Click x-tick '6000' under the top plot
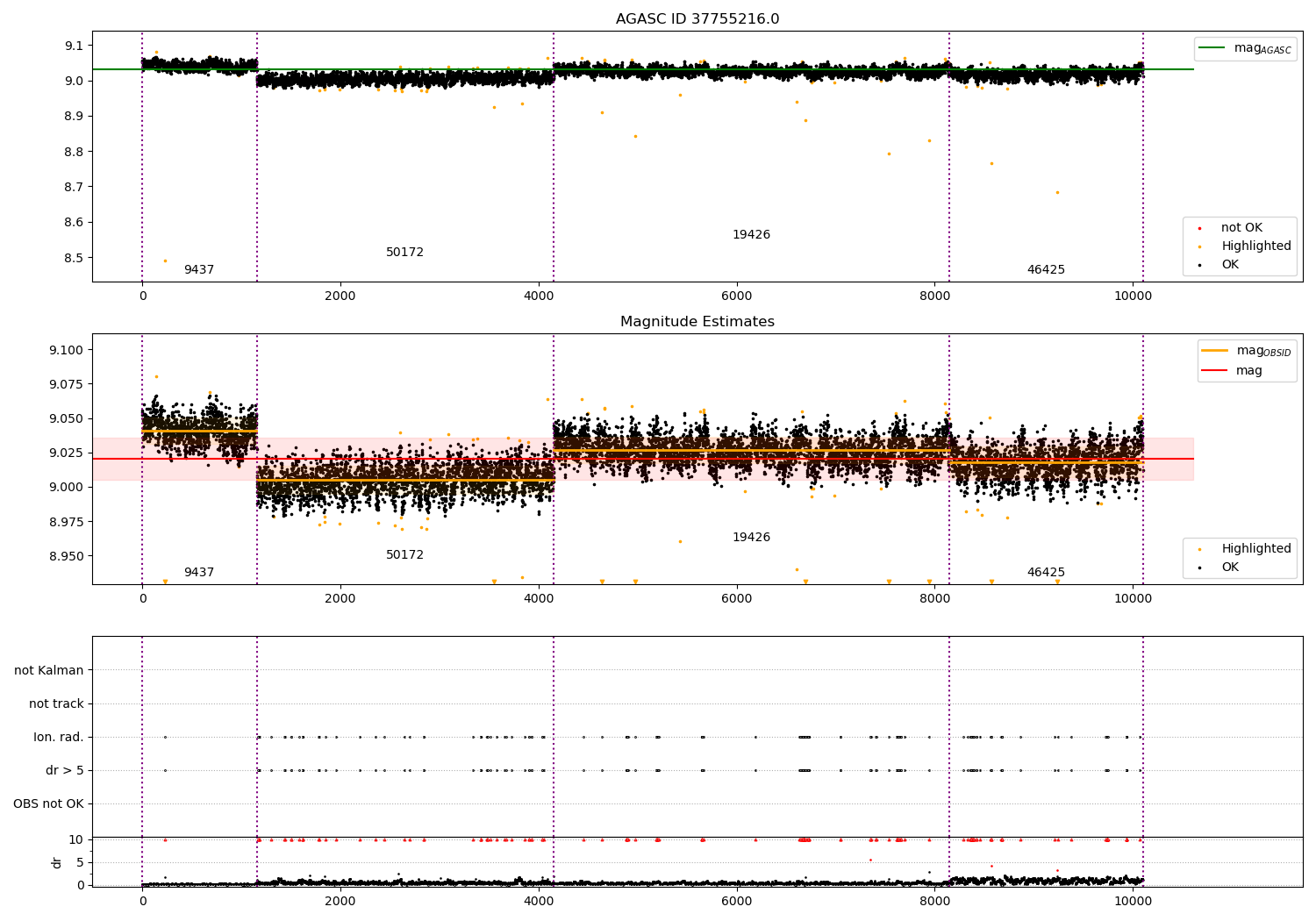The width and height of the screenshot is (1316, 921). pyautogui.click(x=737, y=296)
